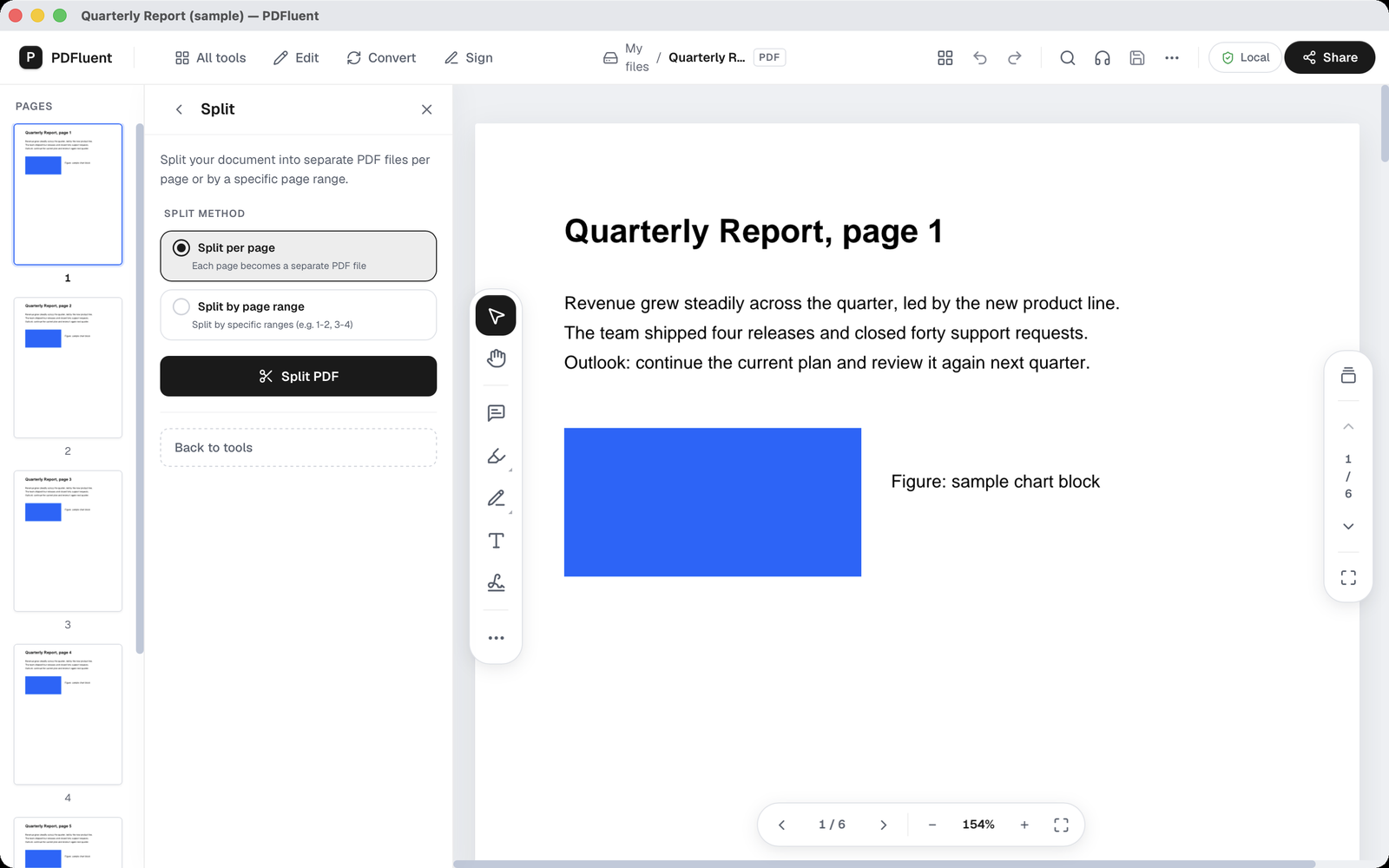Click the headphones read-aloud icon
Image resolution: width=1389 pixels, height=868 pixels.
1103,57
